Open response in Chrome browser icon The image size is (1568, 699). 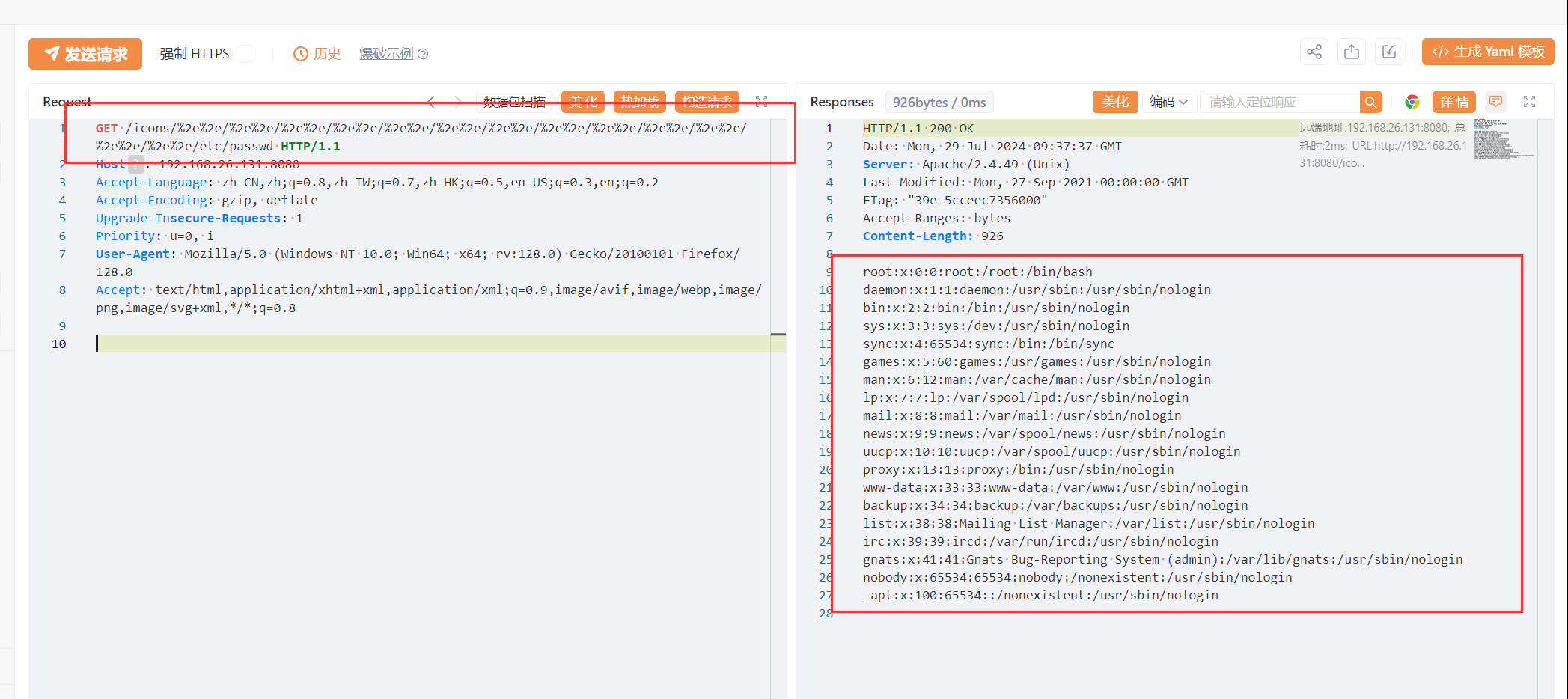tap(1412, 102)
